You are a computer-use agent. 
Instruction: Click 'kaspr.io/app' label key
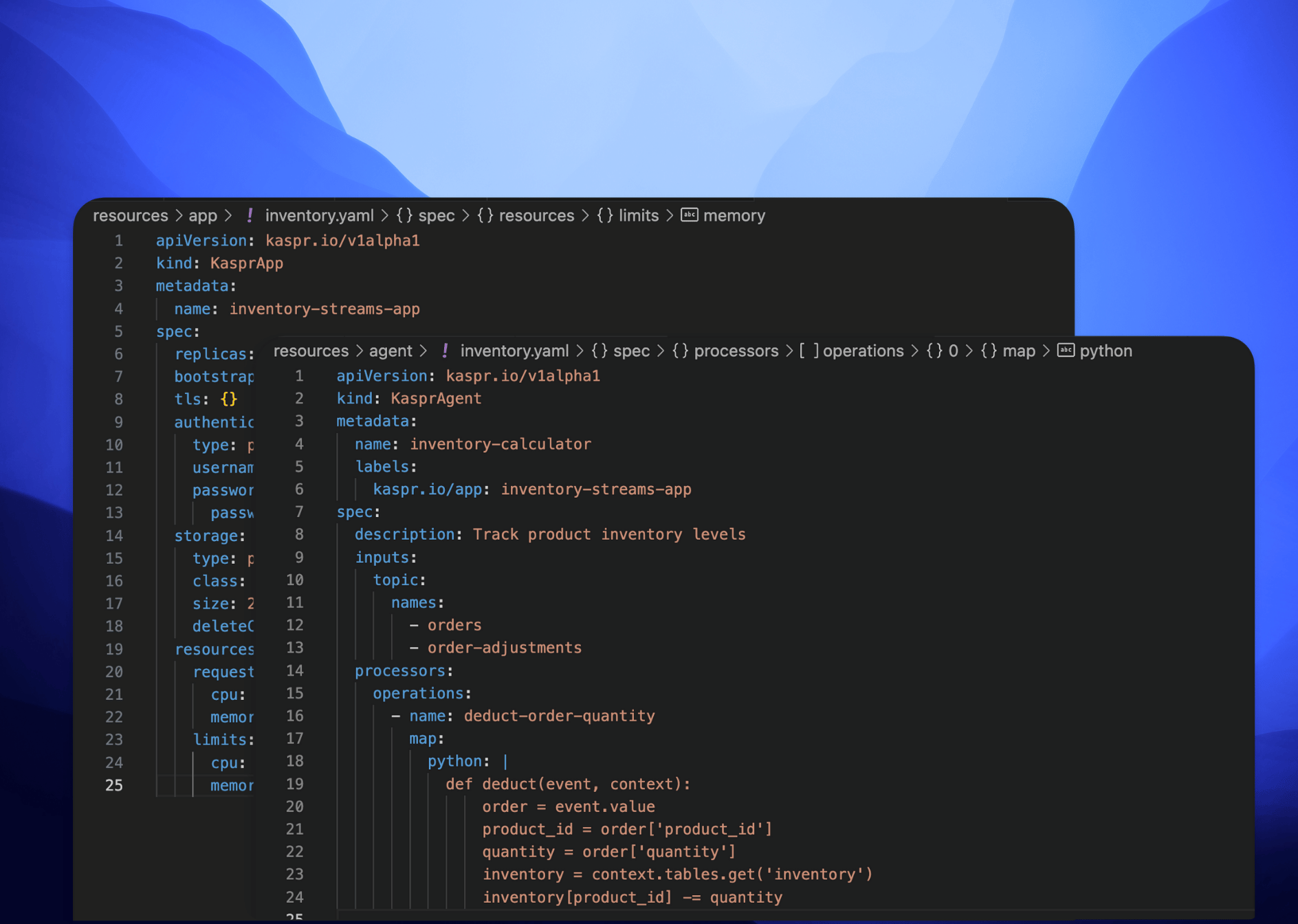(427, 489)
